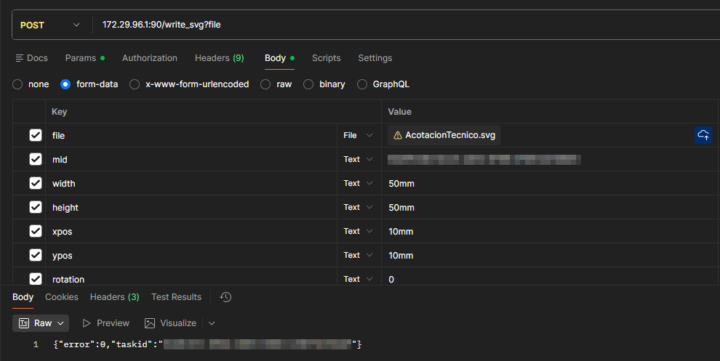Screen dimensions: 720x361
Task: Select the request Body tab
Action: [279, 58]
